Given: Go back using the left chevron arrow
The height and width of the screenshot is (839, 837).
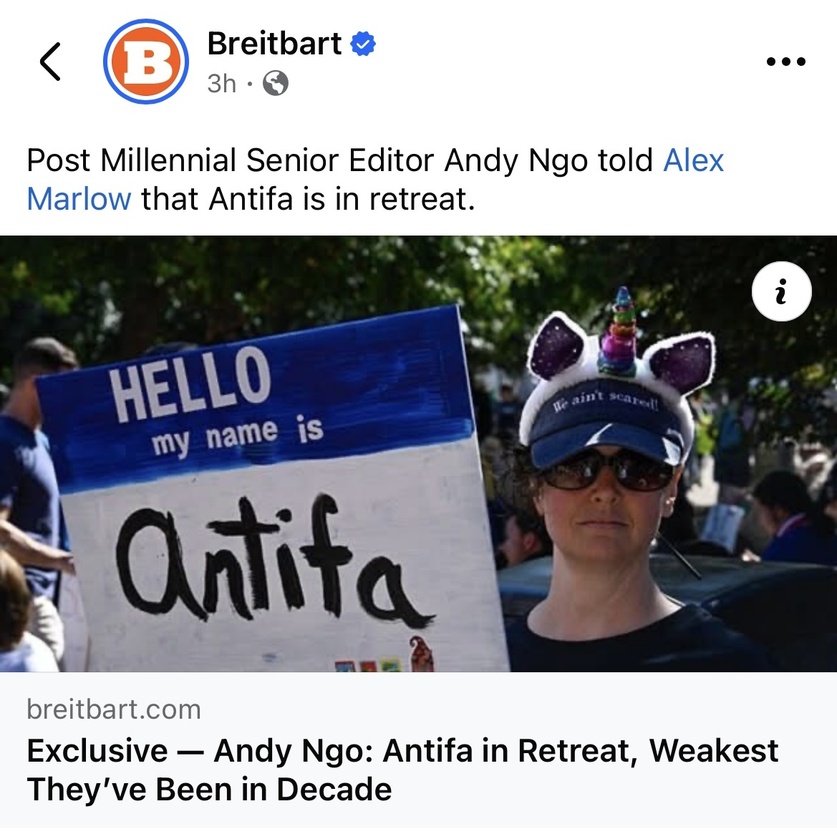Looking at the screenshot, I should 50,62.
